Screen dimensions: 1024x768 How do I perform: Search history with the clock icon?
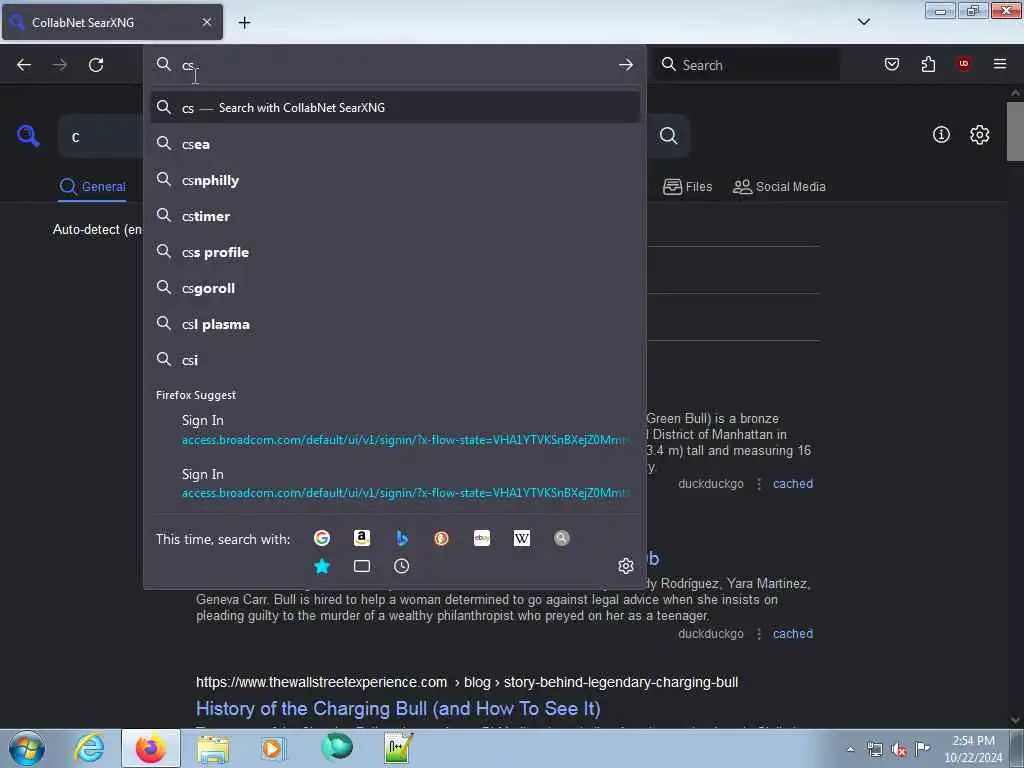(x=402, y=566)
